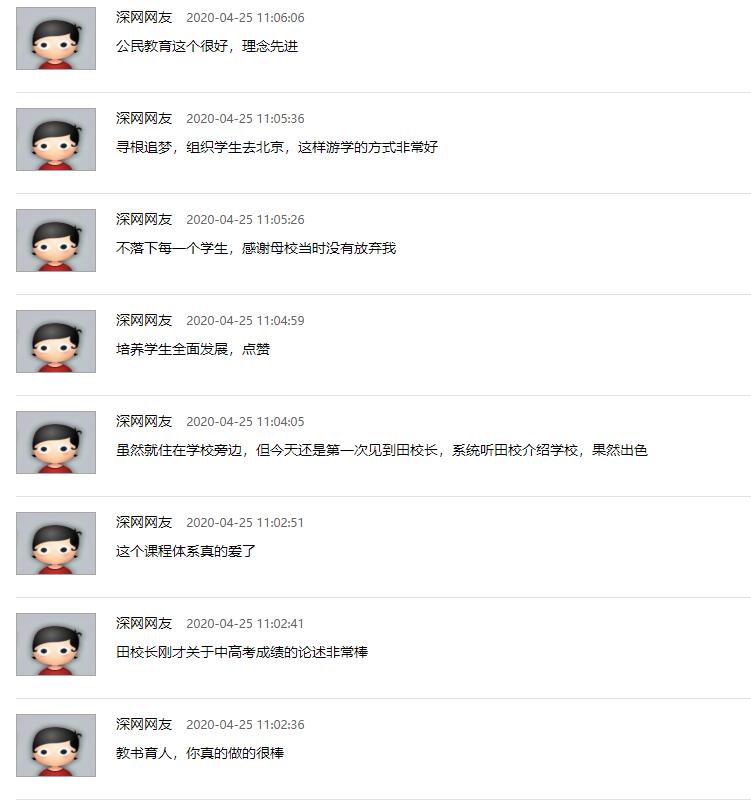Screen dimensions: 751x806
Task: Click username 深网网友 on 11:02:36 comment
Action: (144, 724)
